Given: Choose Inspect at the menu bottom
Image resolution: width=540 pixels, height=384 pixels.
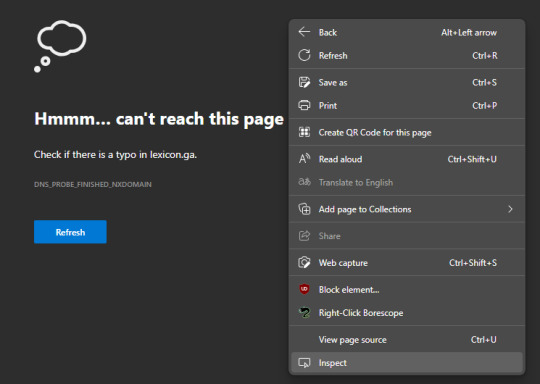Looking at the screenshot, I should (x=407, y=363).
